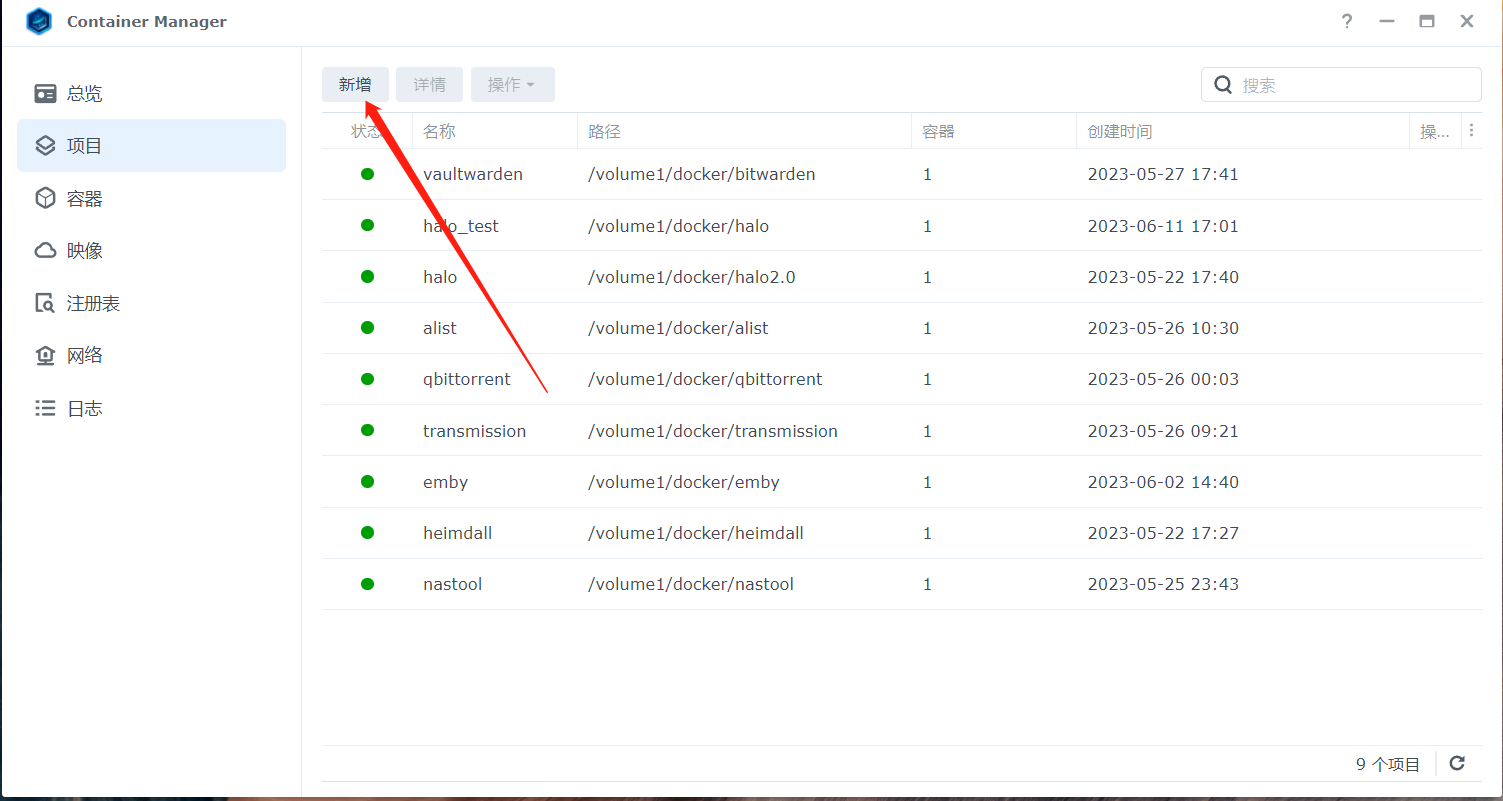1503x801 pixels.
Task: Click date 2023-05-22 17:27
Action: tap(1163, 533)
